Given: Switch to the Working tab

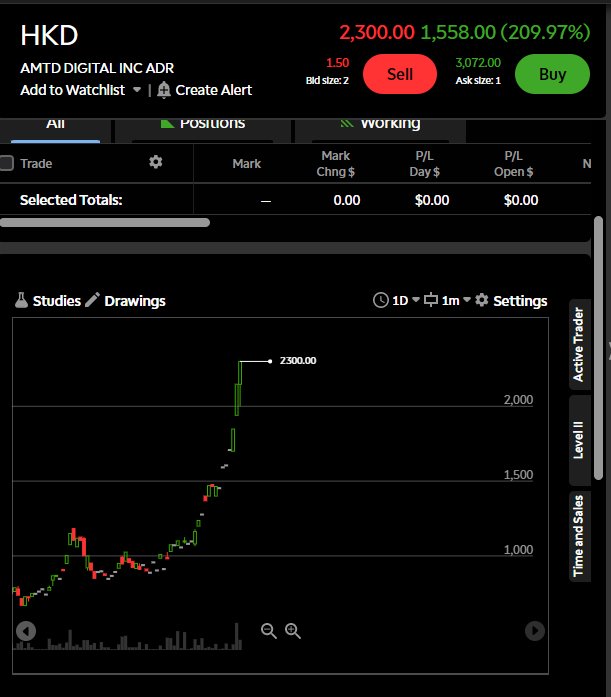Looking at the screenshot, I should (x=380, y=130).
